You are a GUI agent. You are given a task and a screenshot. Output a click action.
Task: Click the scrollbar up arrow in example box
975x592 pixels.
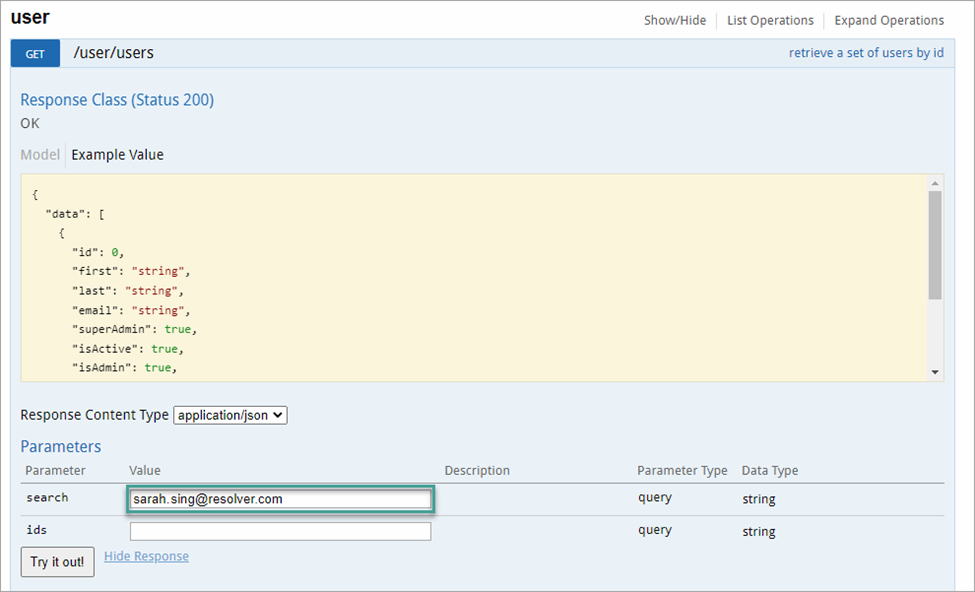[935, 183]
